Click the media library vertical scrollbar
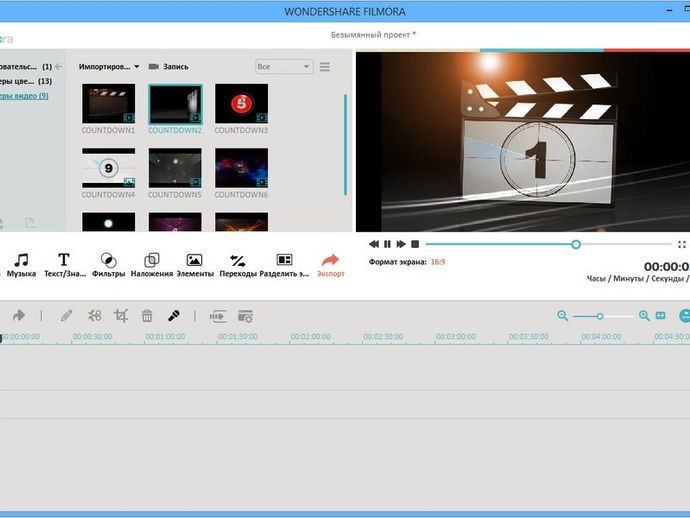This screenshot has width=690, height=518. tap(345, 144)
